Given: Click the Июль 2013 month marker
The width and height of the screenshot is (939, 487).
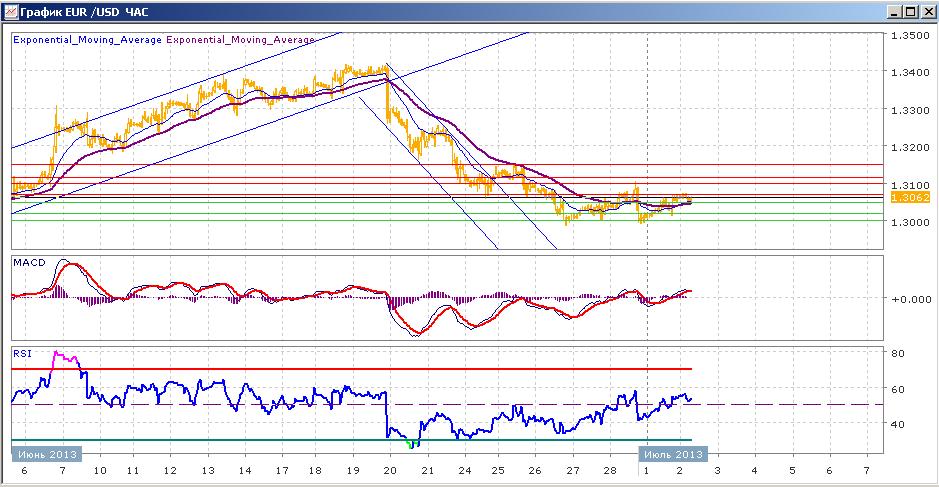Looking at the screenshot, I should point(673,454).
